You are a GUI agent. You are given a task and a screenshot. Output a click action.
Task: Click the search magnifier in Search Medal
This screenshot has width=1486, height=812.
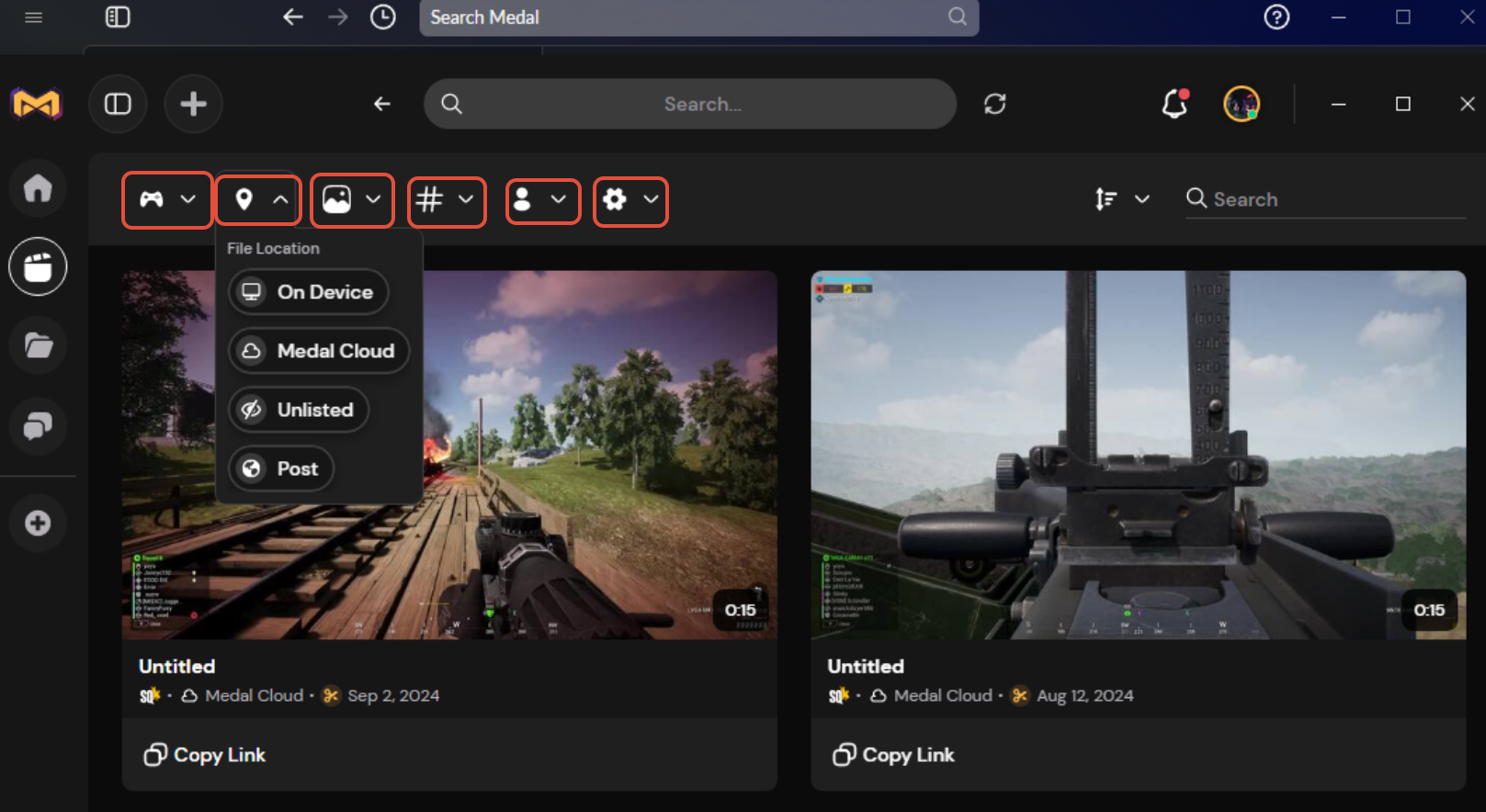pyautogui.click(x=958, y=17)
